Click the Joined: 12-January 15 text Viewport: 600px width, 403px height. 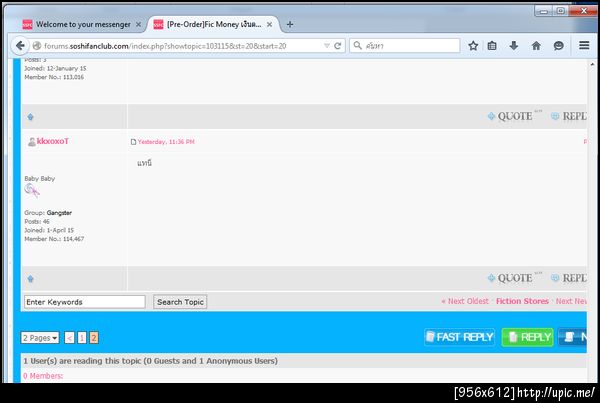(x=55, y=69)
